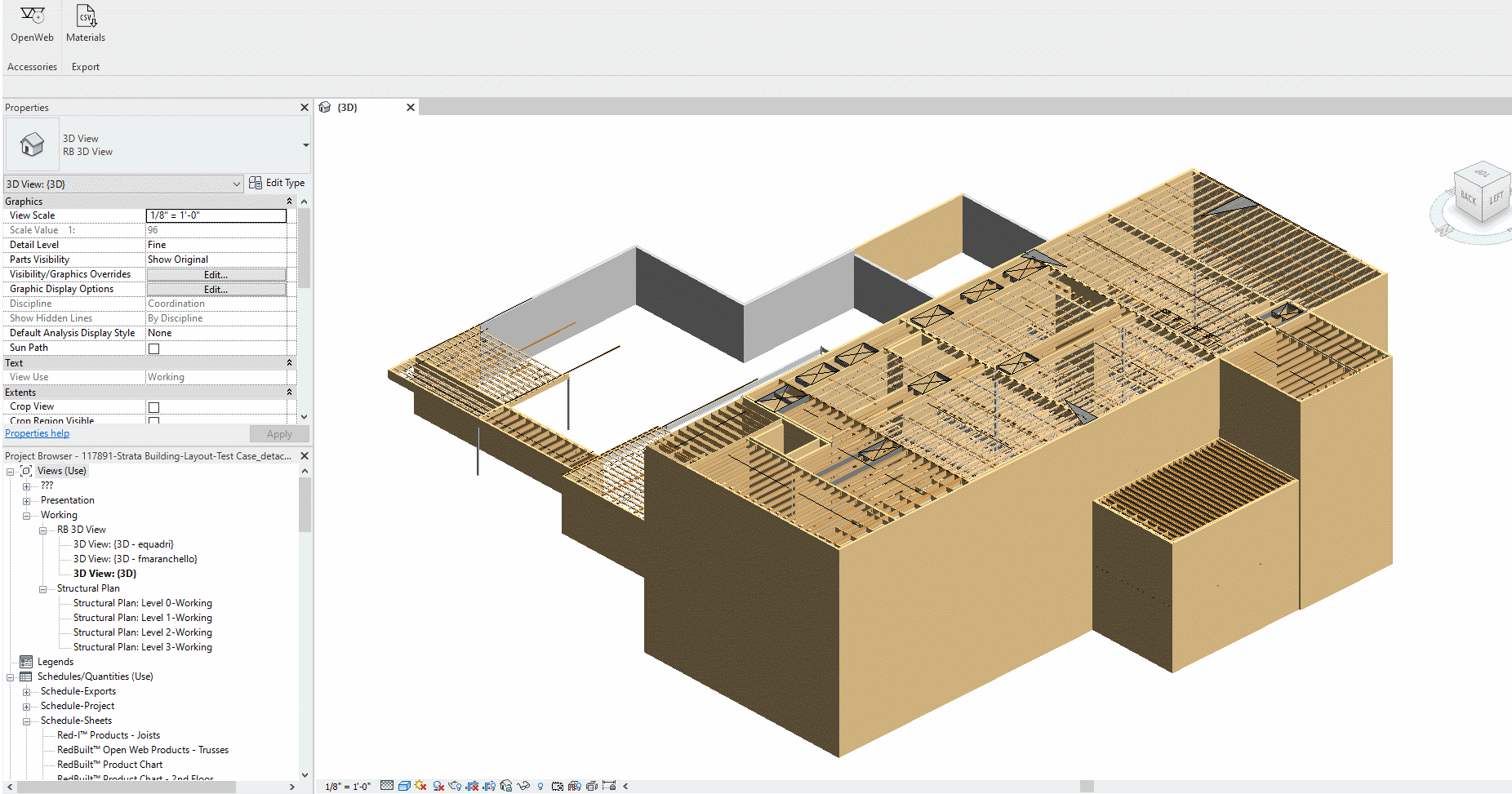
Task: Select RedBuilt Open Web Products - Trusses
Action: pos(143,750)
